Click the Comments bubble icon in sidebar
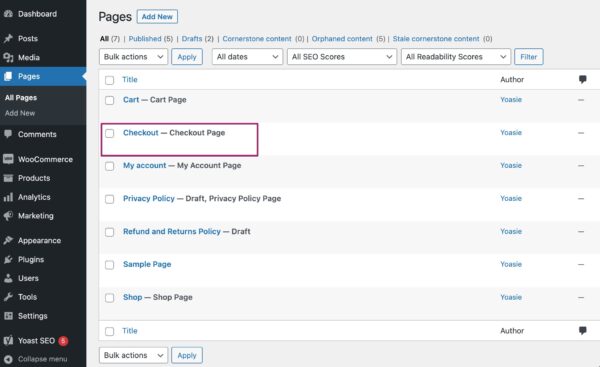Image resolution: width=600 pixels, height=367 pixels. pos(8,134)
